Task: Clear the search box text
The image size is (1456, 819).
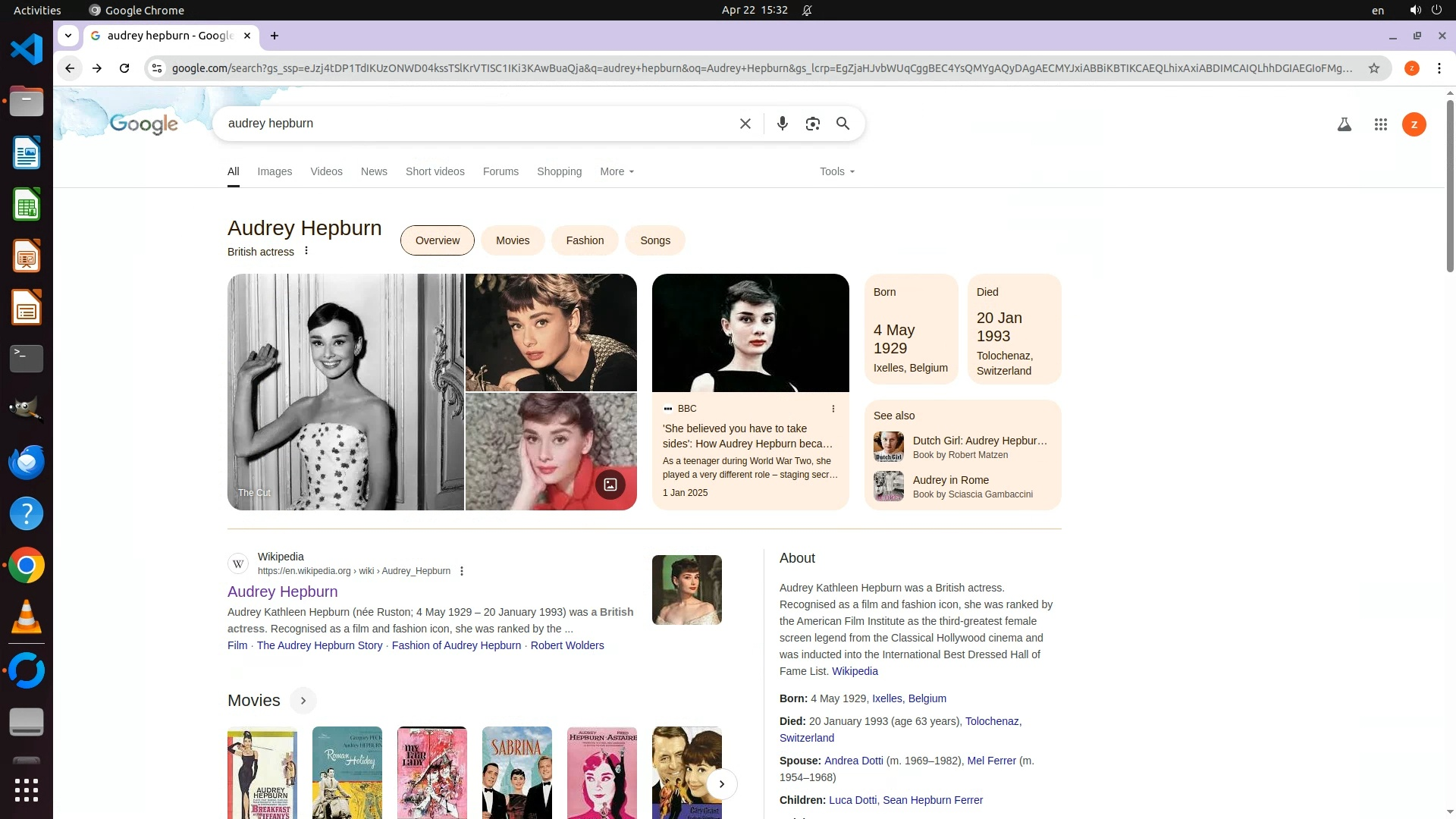Action: click(x=745, y=124)
